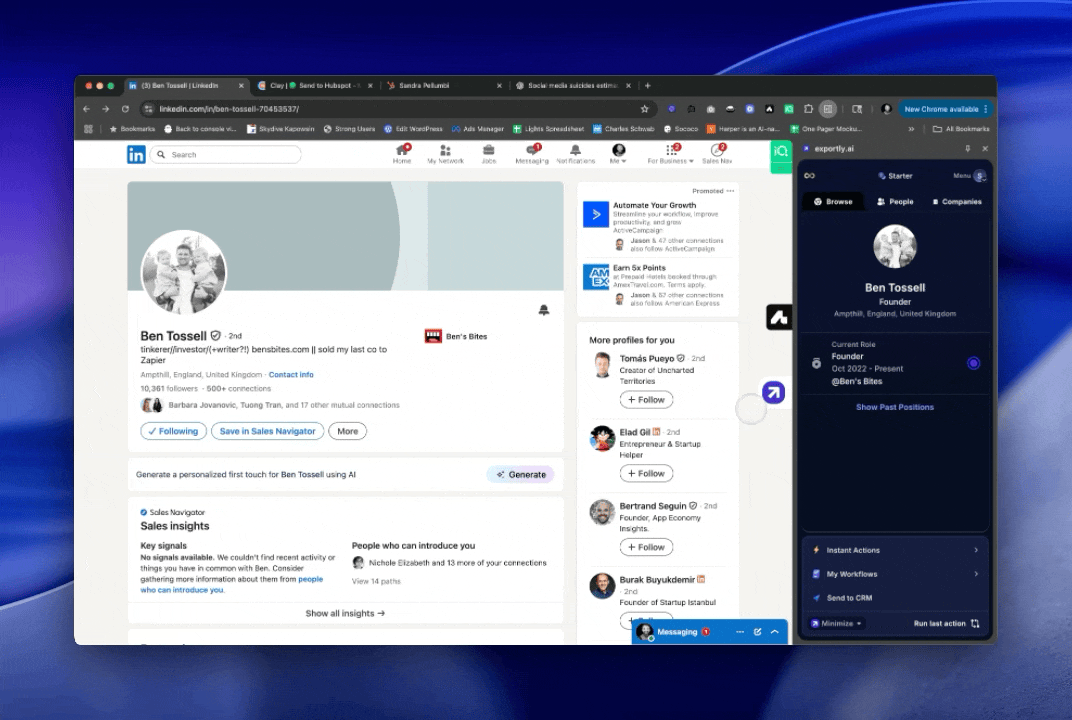This screenshot has height=720, width=1072.
Task: Open the LinkedIn home logo
Action: point(136,155)
